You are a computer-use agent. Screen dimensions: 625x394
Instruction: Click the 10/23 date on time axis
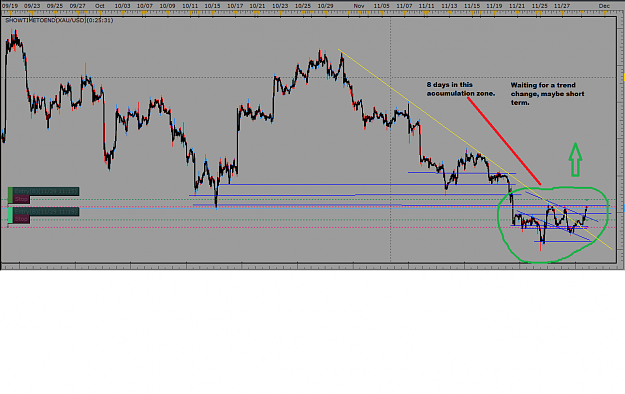280,6
